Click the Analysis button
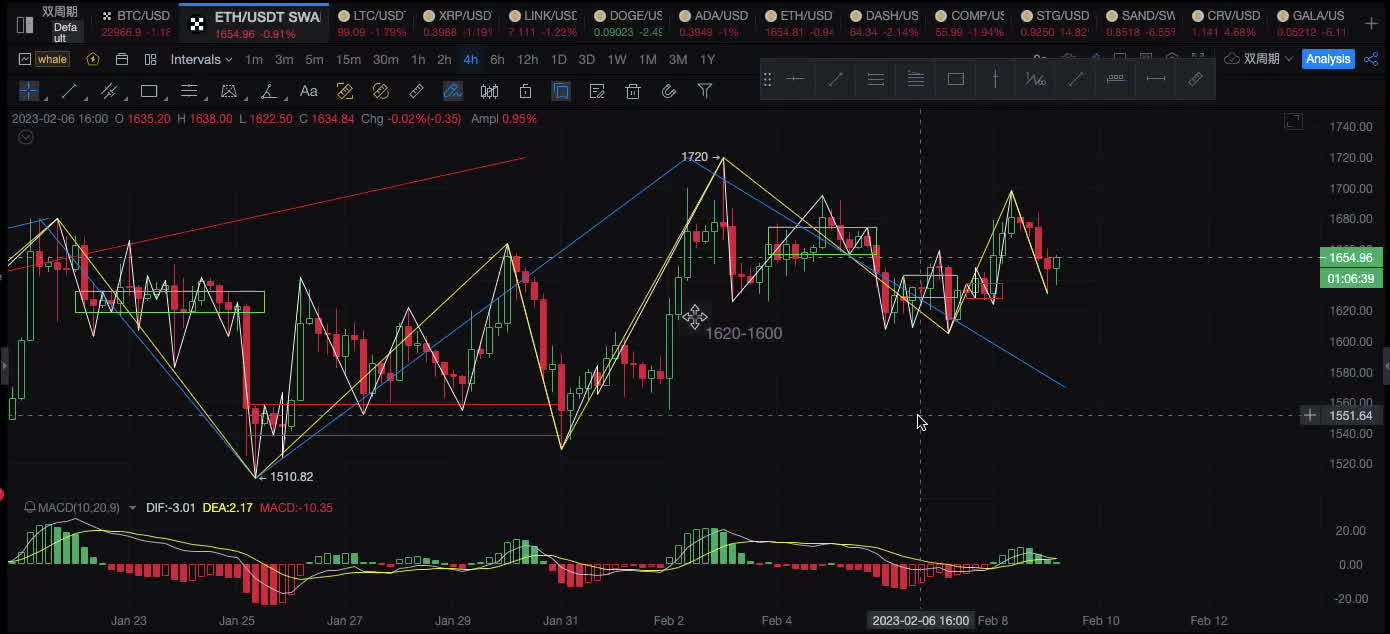 pyautogui.click(x=1328, y=59)
